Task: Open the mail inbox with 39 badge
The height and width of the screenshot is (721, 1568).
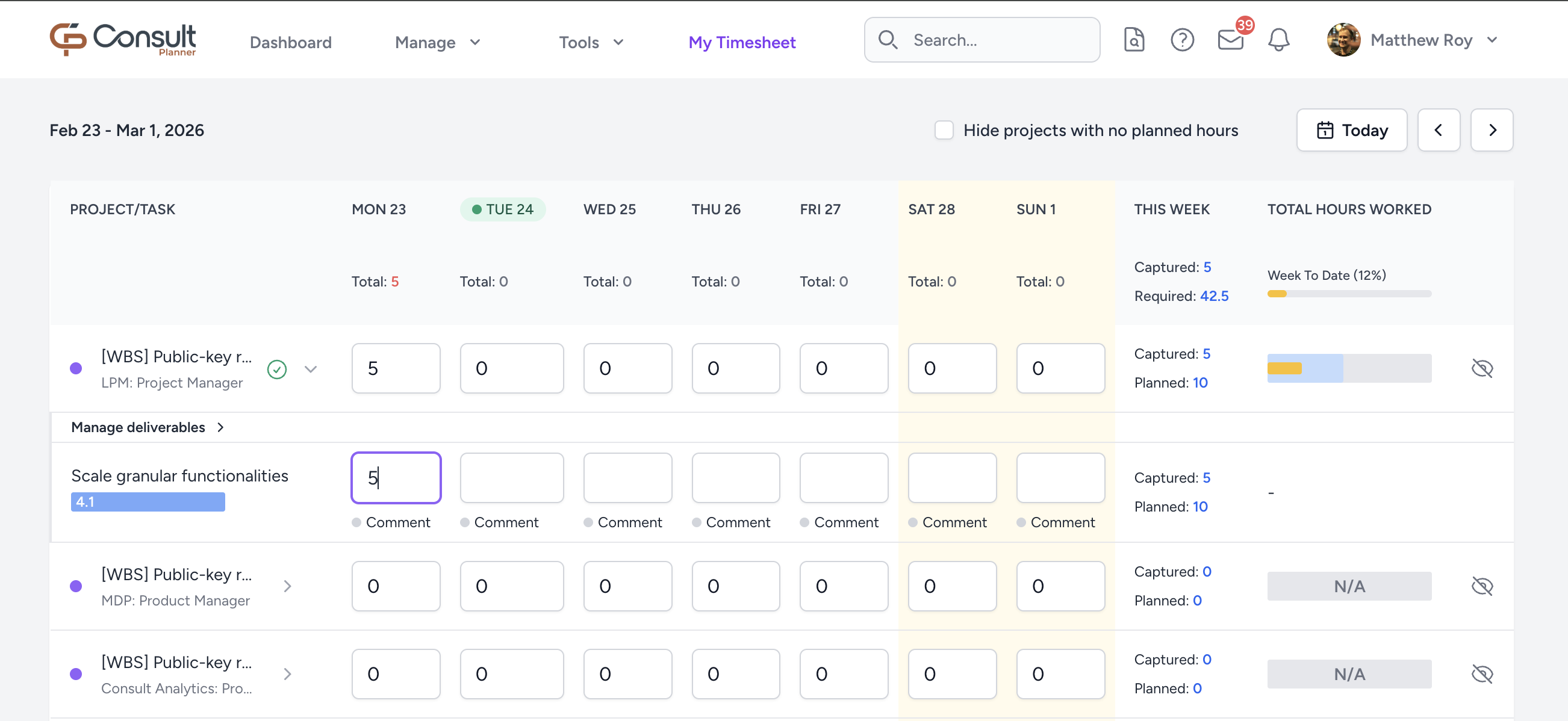Action: [1231, 40]
